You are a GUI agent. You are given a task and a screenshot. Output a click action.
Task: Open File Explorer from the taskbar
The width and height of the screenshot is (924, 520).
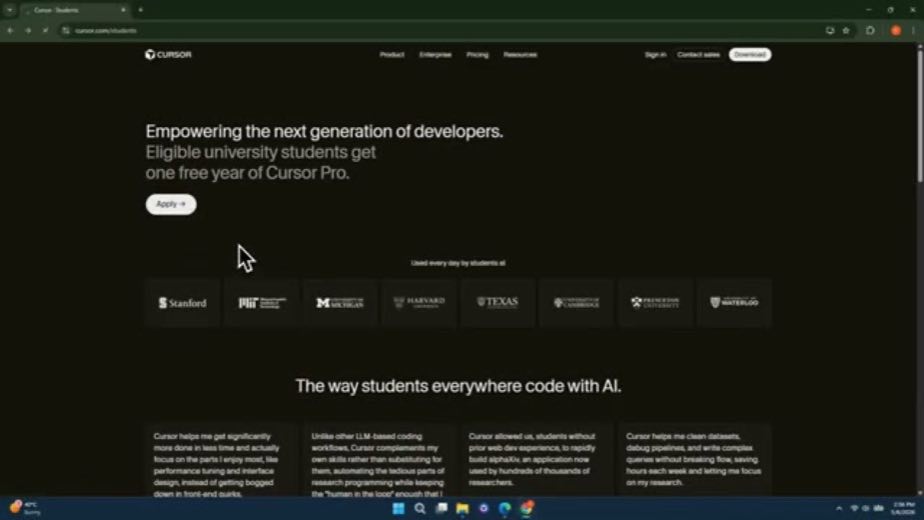(463, 508)
